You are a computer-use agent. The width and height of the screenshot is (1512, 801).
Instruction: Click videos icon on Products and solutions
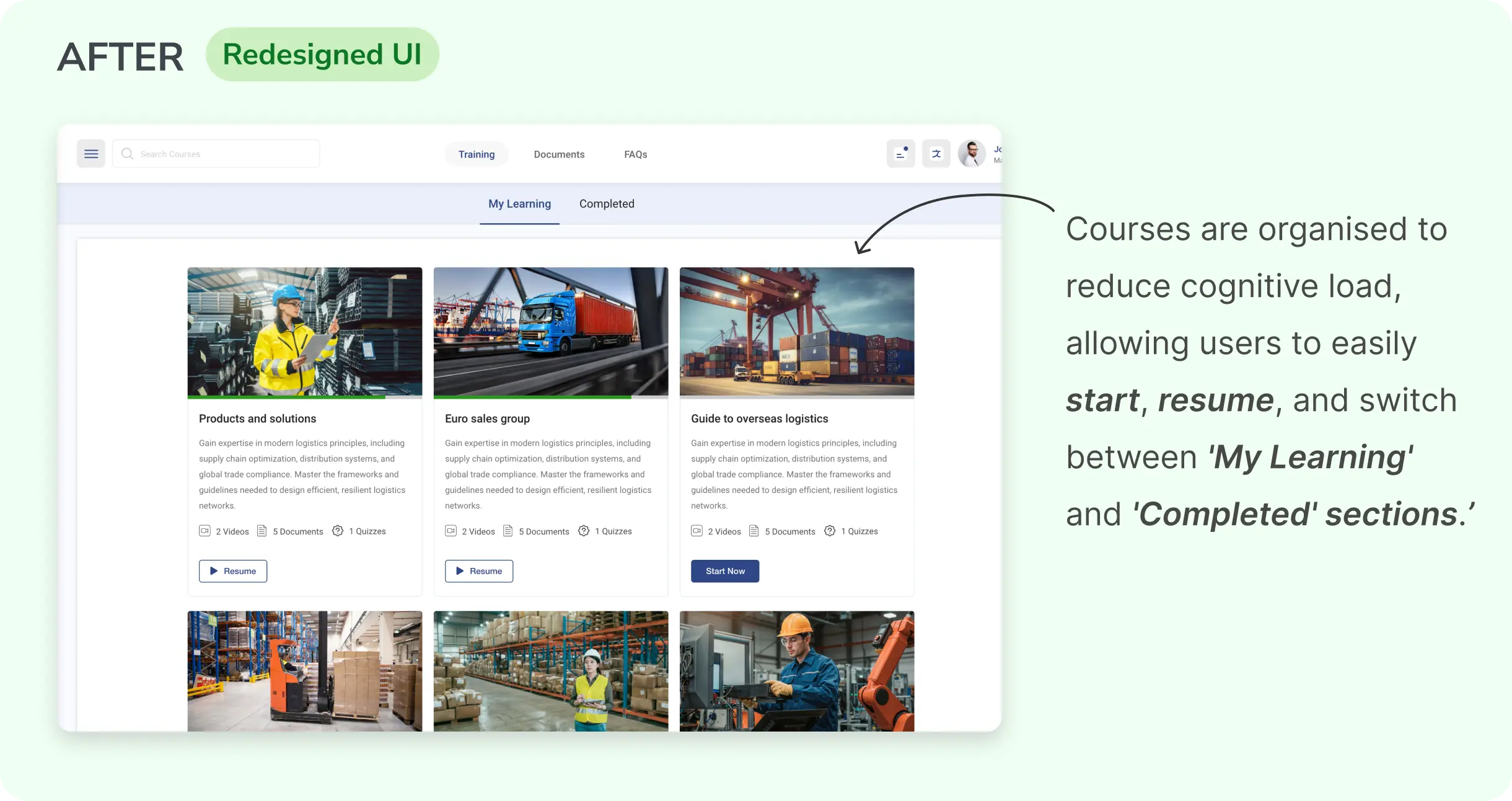coord(204,531)
